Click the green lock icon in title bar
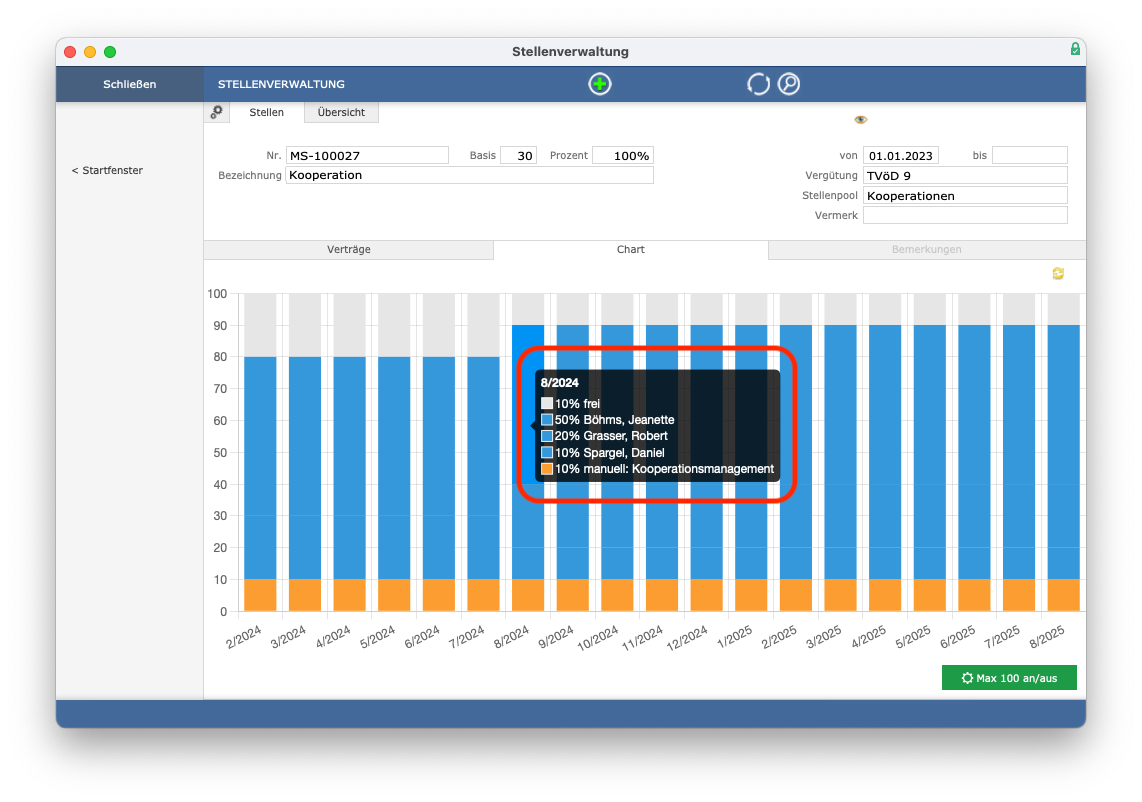The image size is (1142, 802). click(1075, 49)
